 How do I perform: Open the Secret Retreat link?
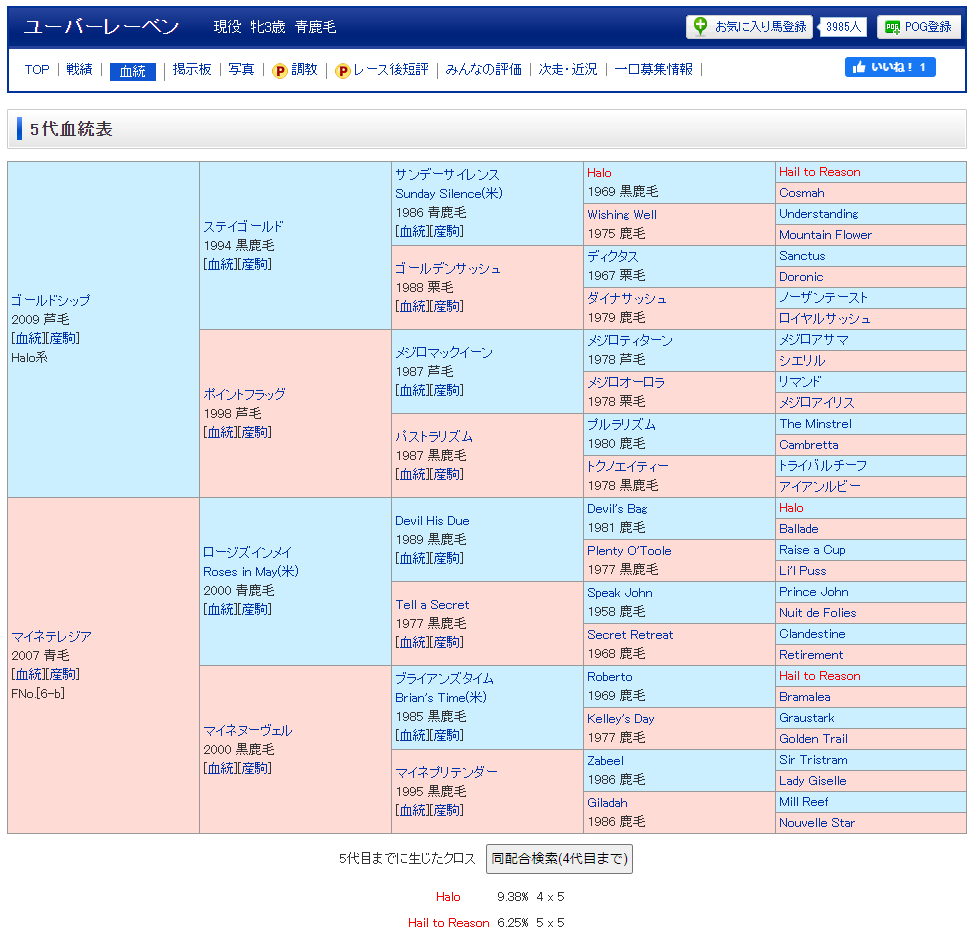click(x=630, y=634)
